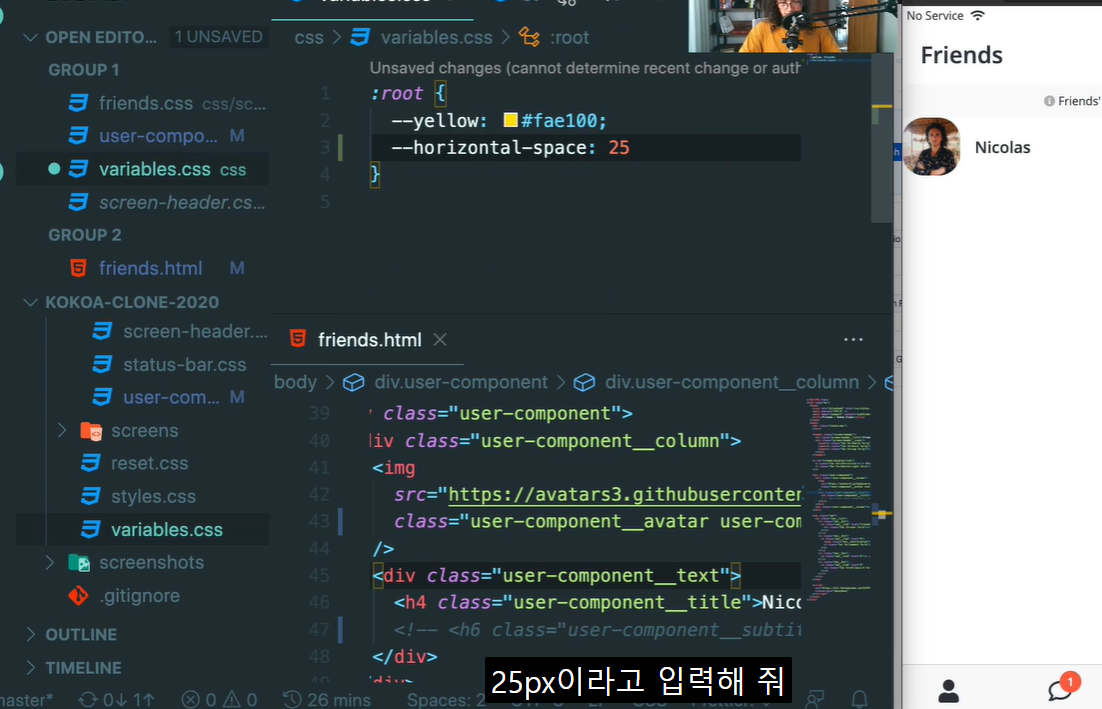Click the 26 mins timer in status bar

tap(326, 700)
